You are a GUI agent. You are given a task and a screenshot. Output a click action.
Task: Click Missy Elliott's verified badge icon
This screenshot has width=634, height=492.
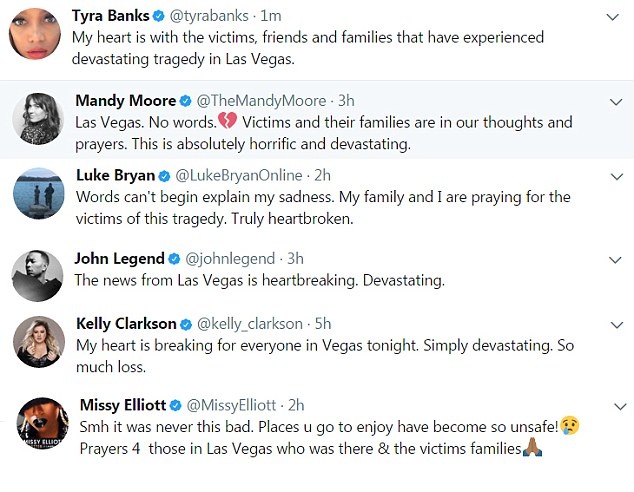tap(176, 405)
